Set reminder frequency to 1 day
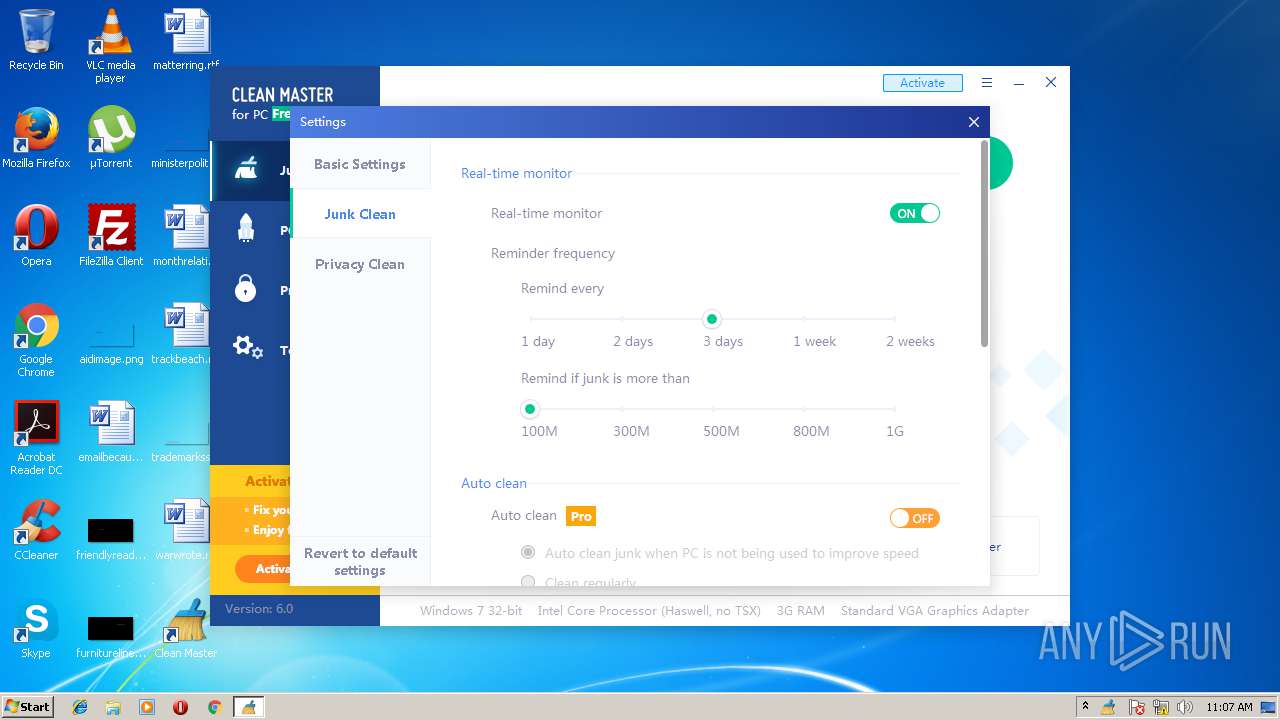Image resolution: width=1280 pixels, height=720 pixels. click(530, 320)
